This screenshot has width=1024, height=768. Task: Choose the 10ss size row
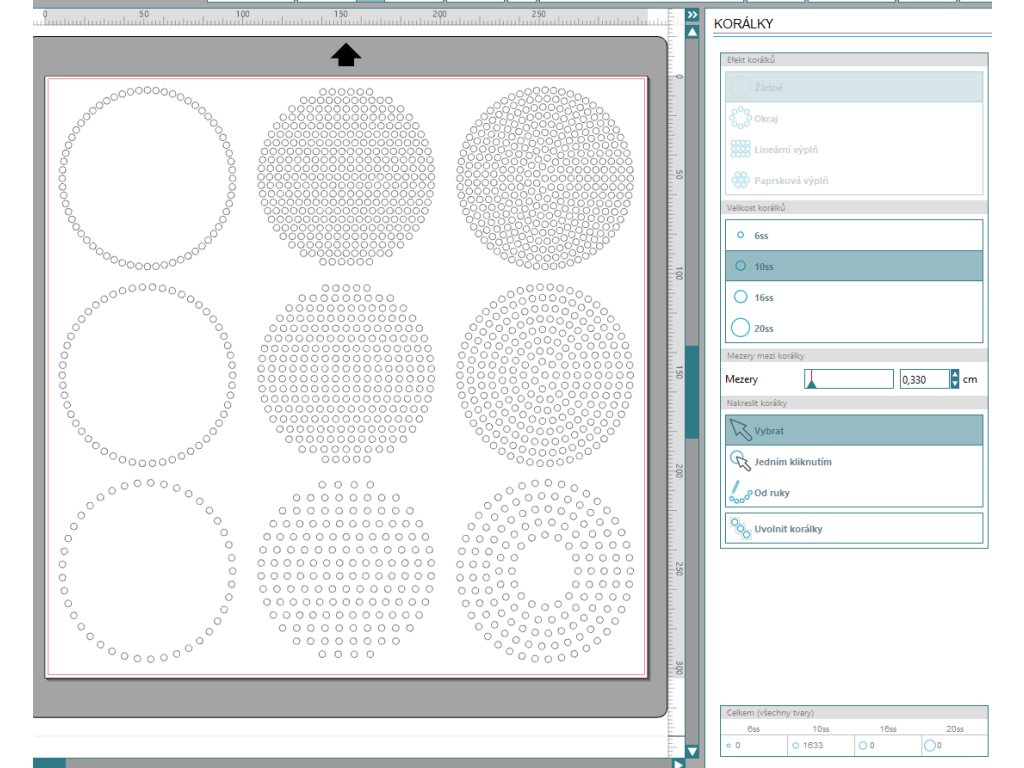pos(853,266)
